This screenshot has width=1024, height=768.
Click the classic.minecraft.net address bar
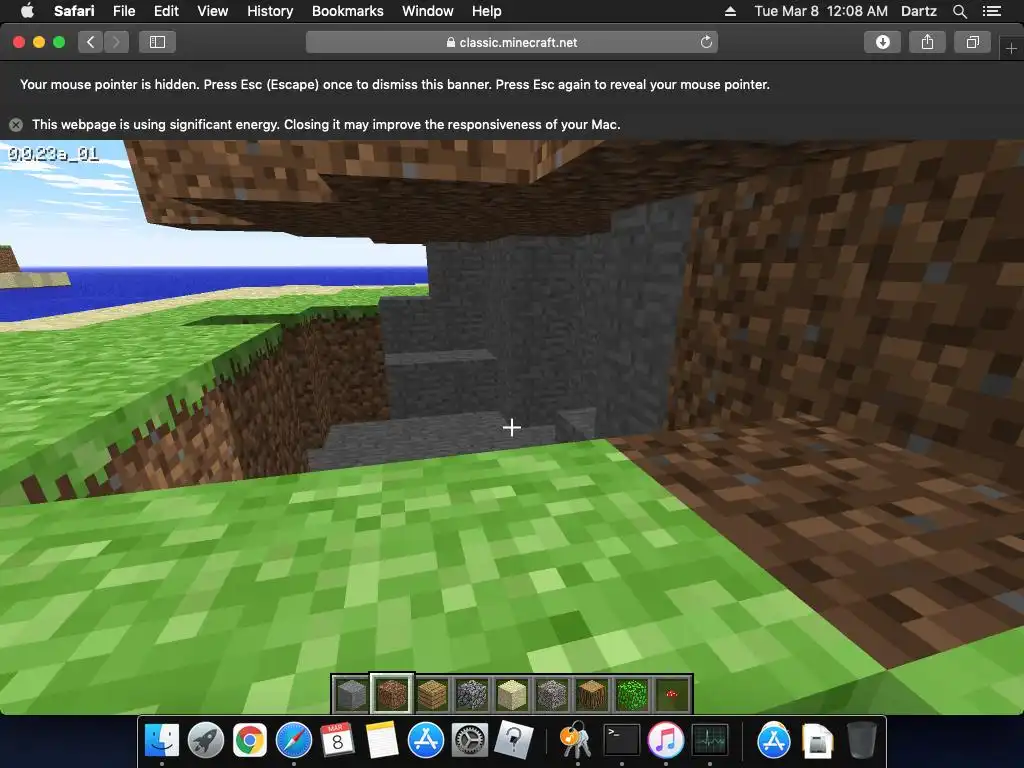pos(511,42)
